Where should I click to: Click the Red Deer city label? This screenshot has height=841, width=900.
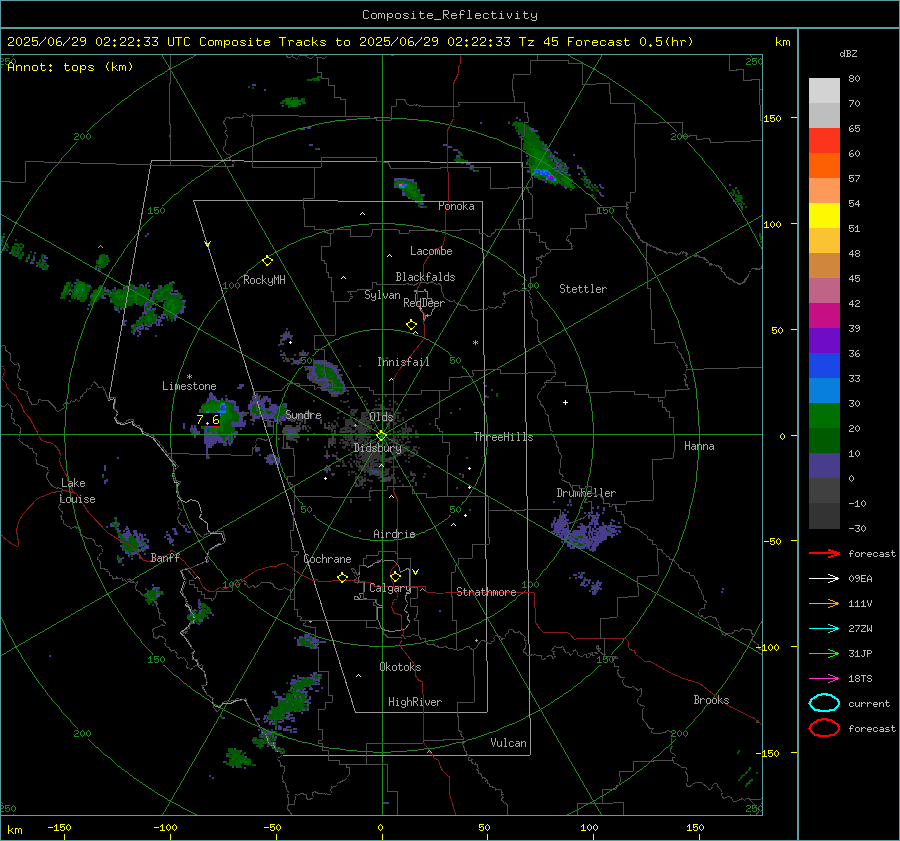click(x=424, y=303)
